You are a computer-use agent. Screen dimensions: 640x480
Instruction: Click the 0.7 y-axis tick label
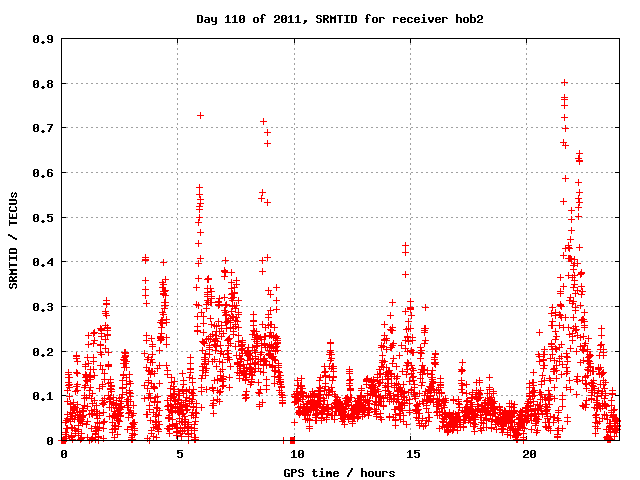pos(44,128)
